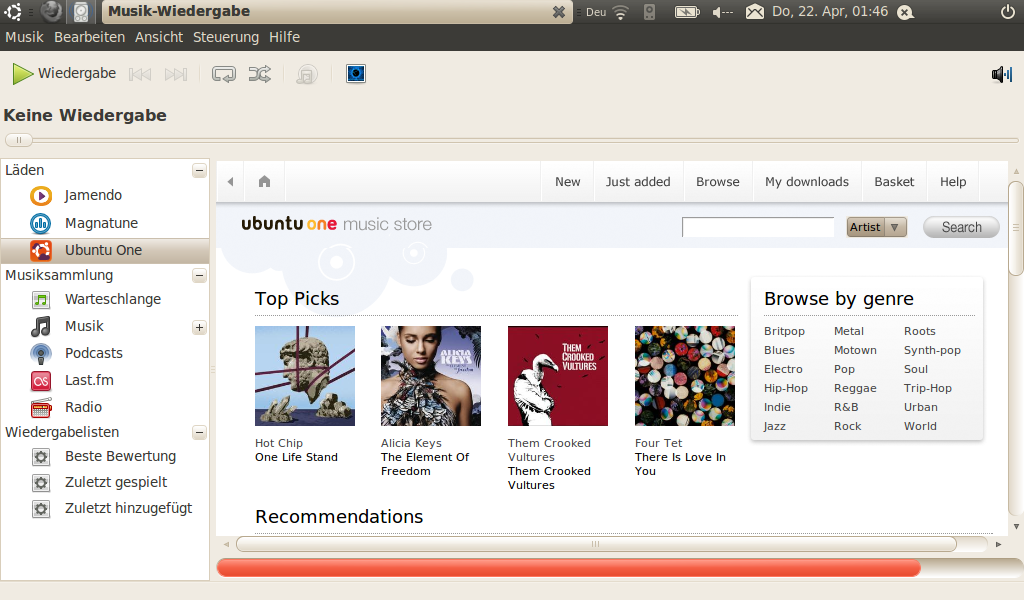Open the Them Crooked Vultures album cover

pyautogui.click(x=558, y=376)
